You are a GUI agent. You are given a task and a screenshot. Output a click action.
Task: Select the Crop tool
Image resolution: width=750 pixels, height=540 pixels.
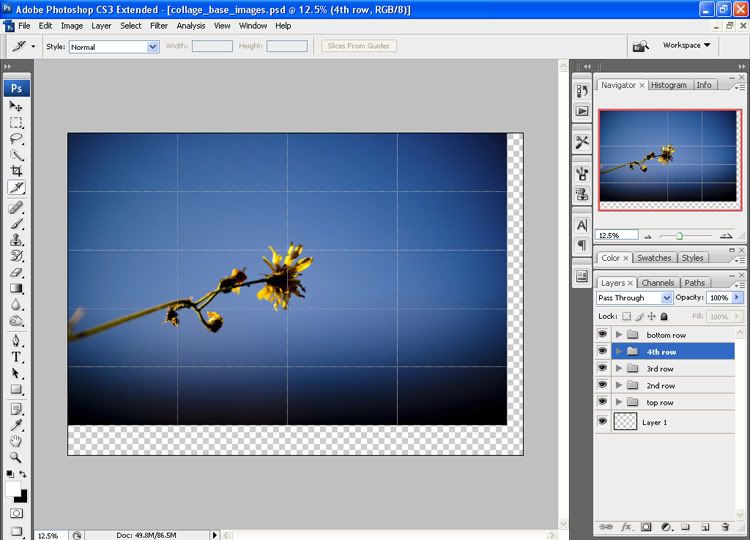16,171
